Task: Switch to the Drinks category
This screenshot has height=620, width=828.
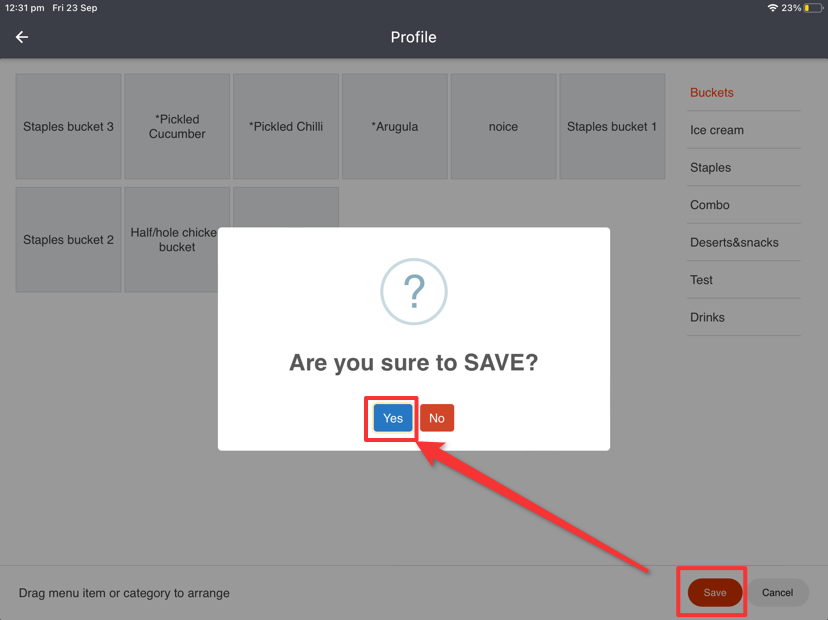Action: (708, 318)
